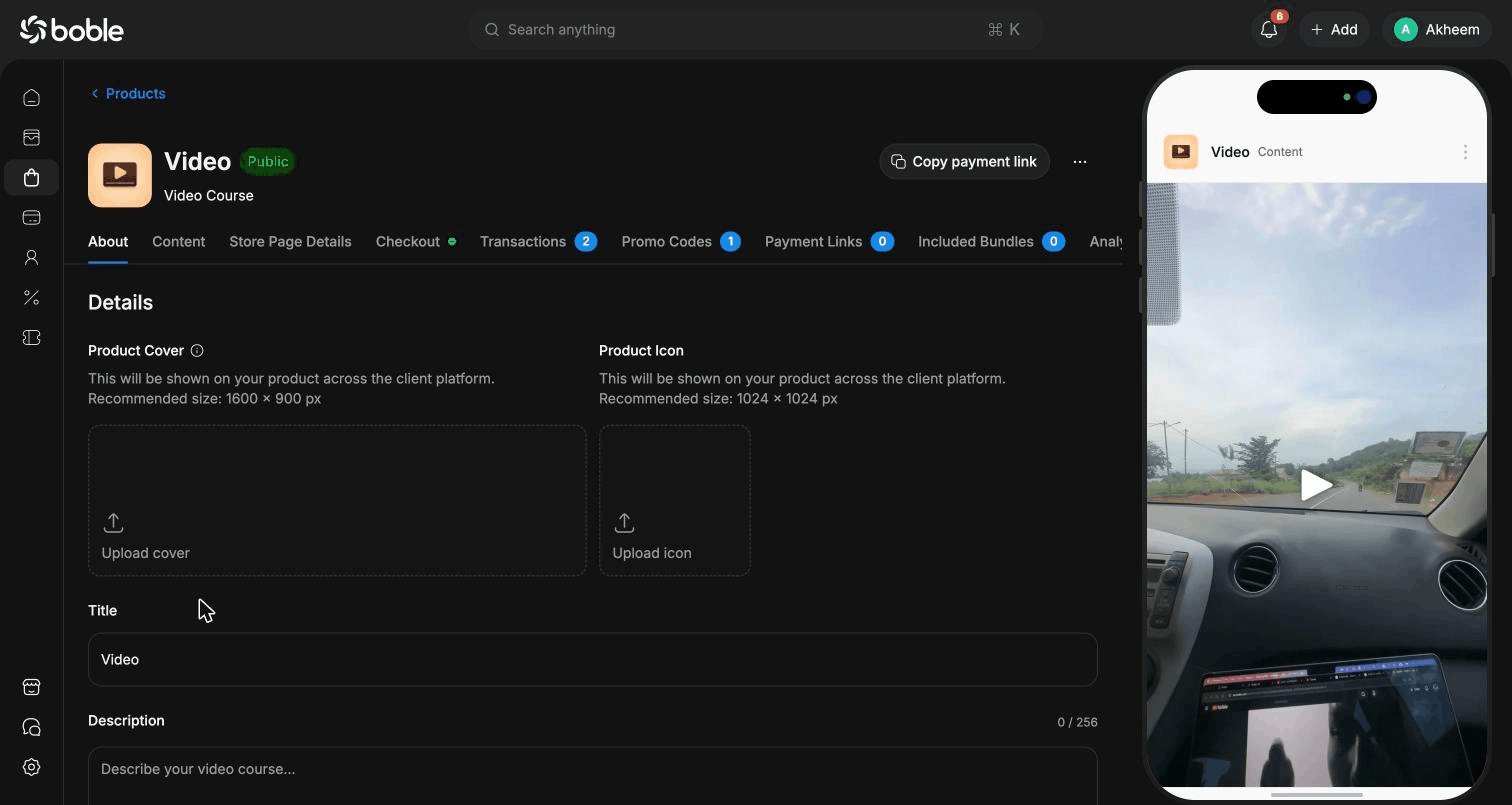1512x805 pixels.
Task: Click the notifications bell icon
Action: pyautogui.click(x=1269, y=30)
